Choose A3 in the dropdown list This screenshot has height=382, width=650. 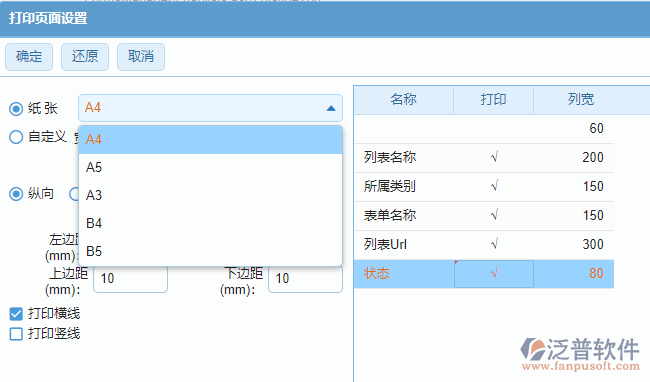pyautogui.click(x=210, y=195)
